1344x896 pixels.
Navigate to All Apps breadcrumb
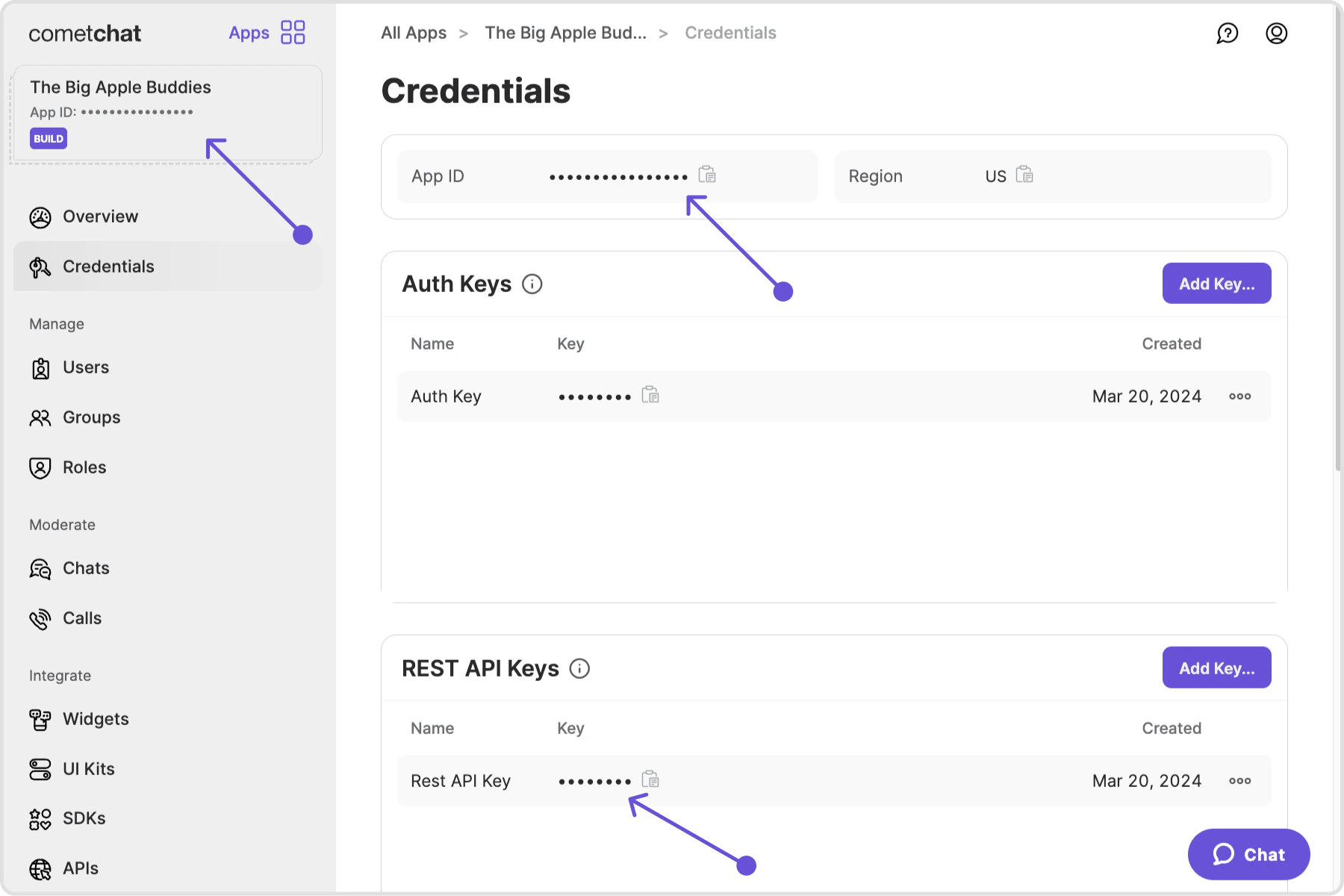[x=414, y=33]
